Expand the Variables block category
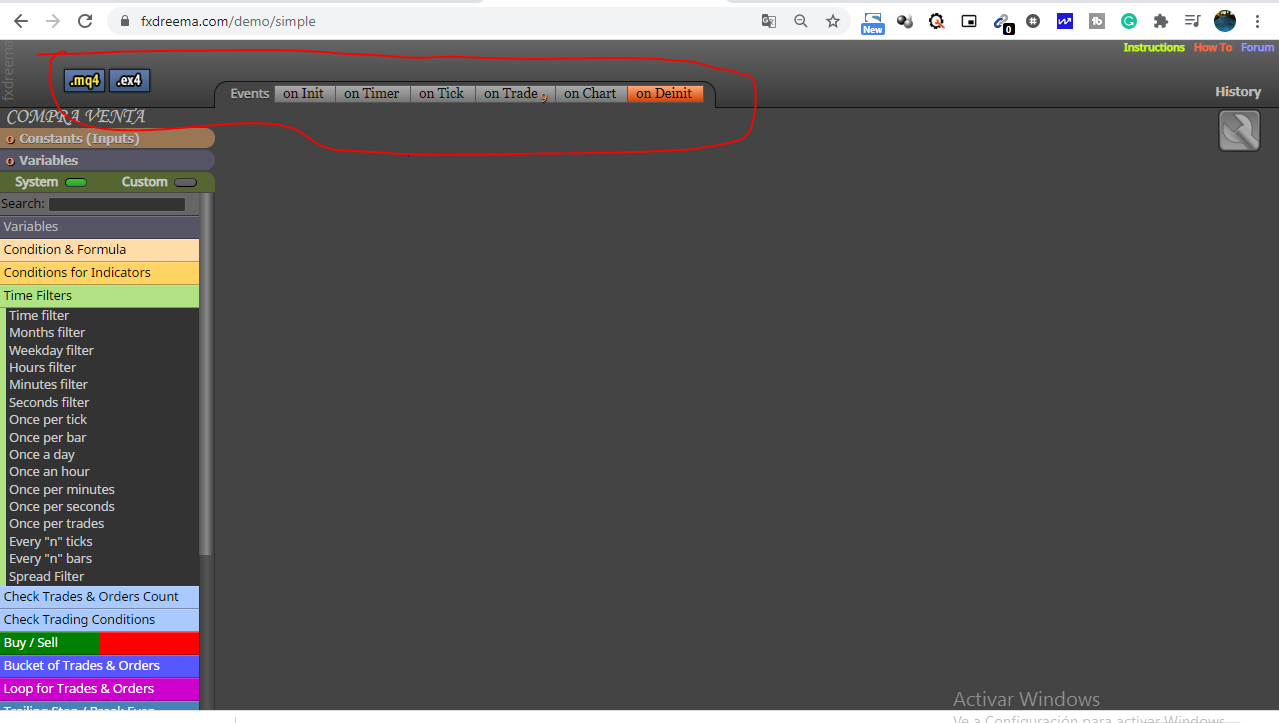Screen dimensions: 1279x723 99,226
